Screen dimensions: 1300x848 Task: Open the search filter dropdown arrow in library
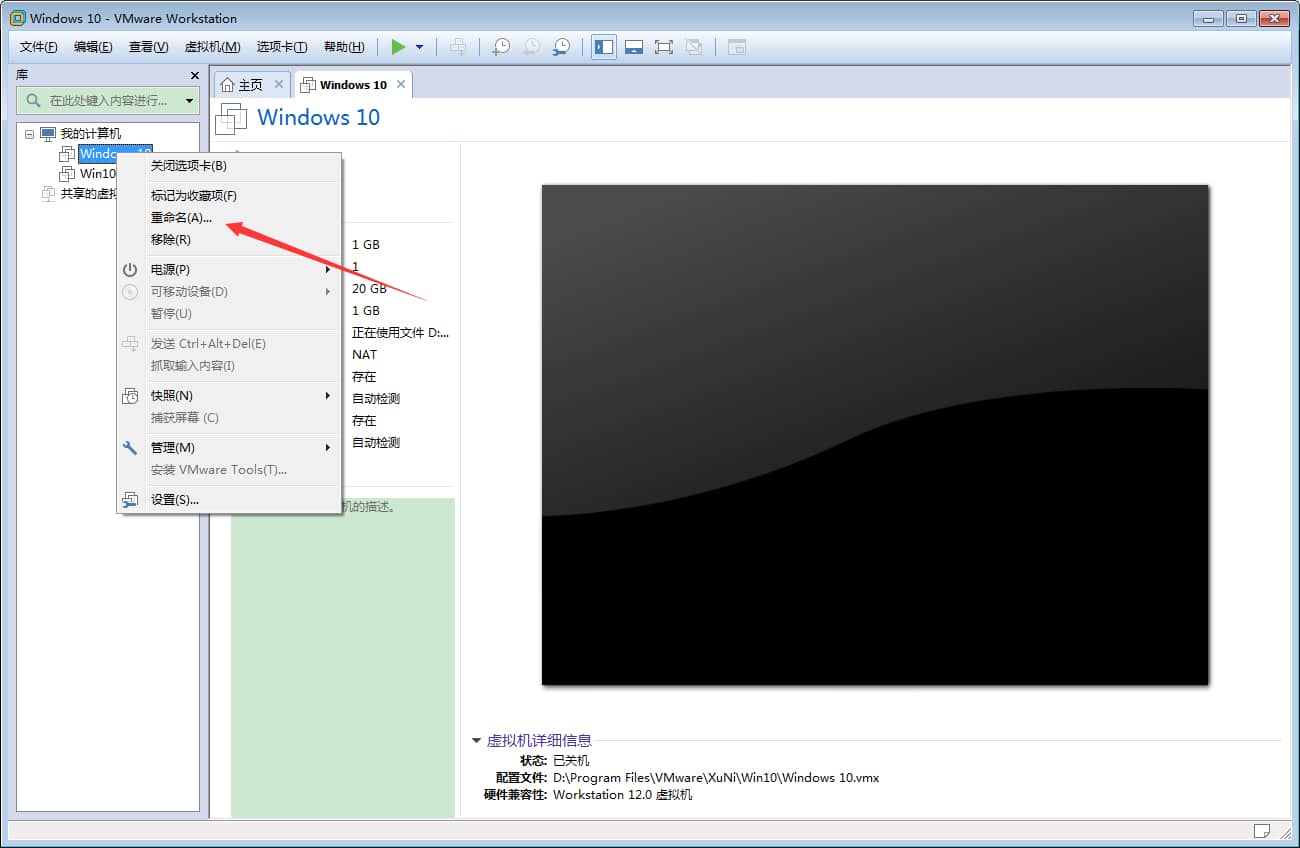189,101
